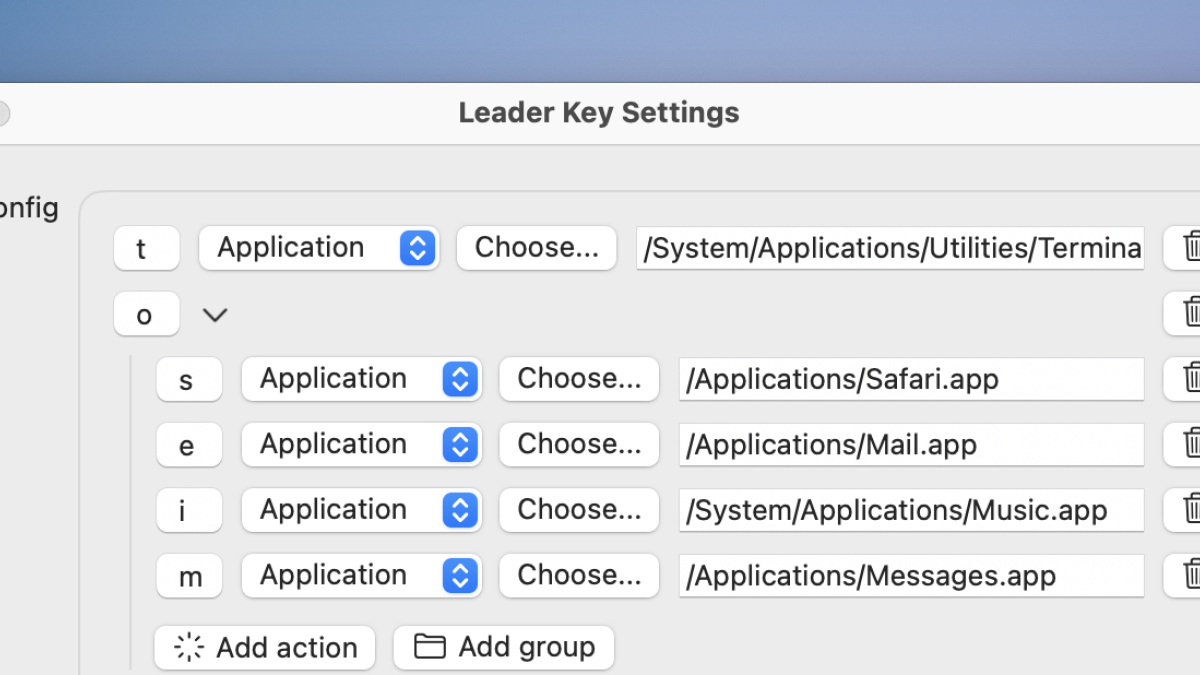This screenshot has height=675, width=1200.
Task: Edit the 'o' group key field
Action: tap(146, 314)
